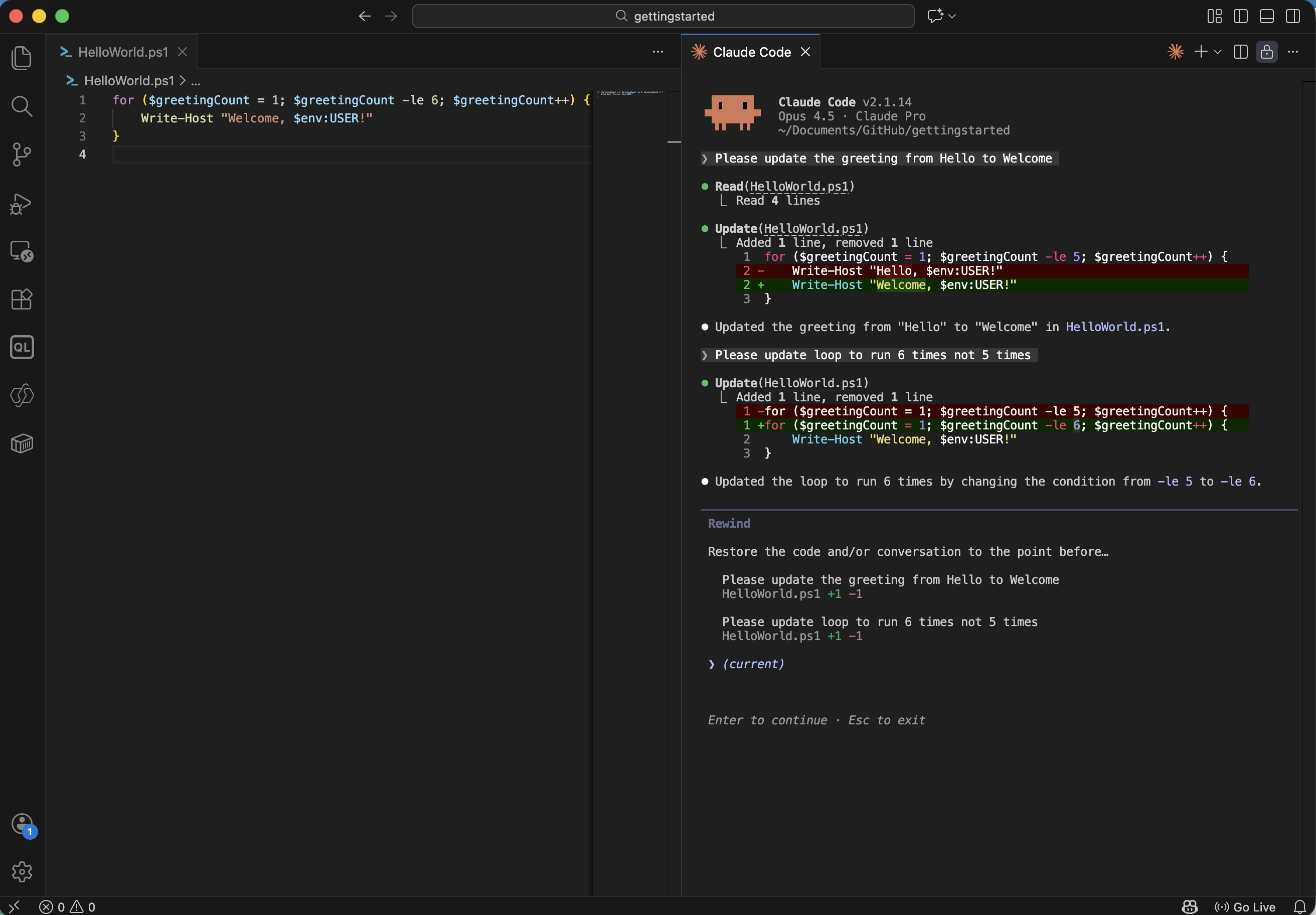Toggle the secondary sidebar visibility

pyautogui.click(x=1292, y=16)
